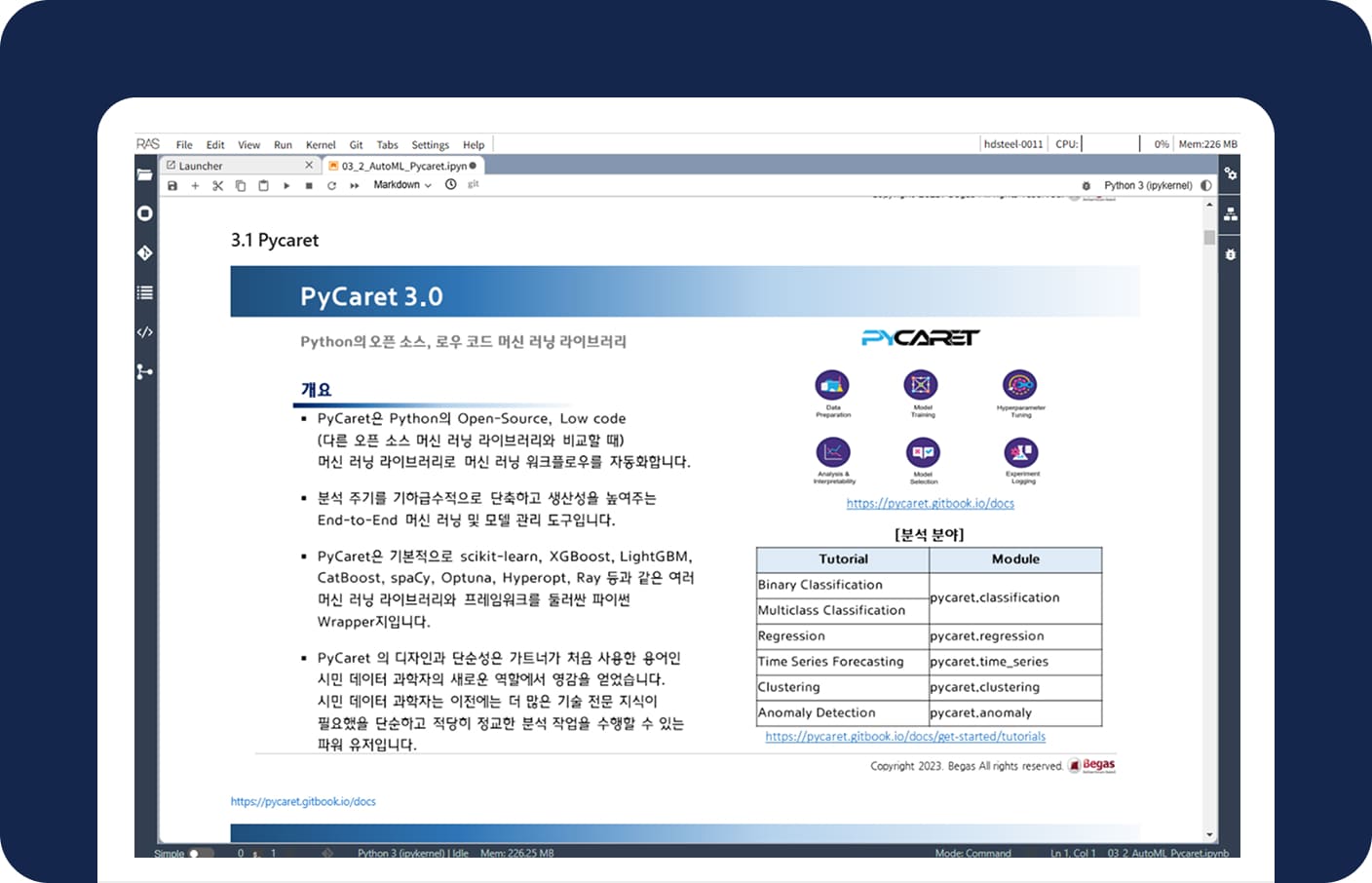Click the CPU usage meter
The image size is (1372, 883).
(x=1111, y=143)
